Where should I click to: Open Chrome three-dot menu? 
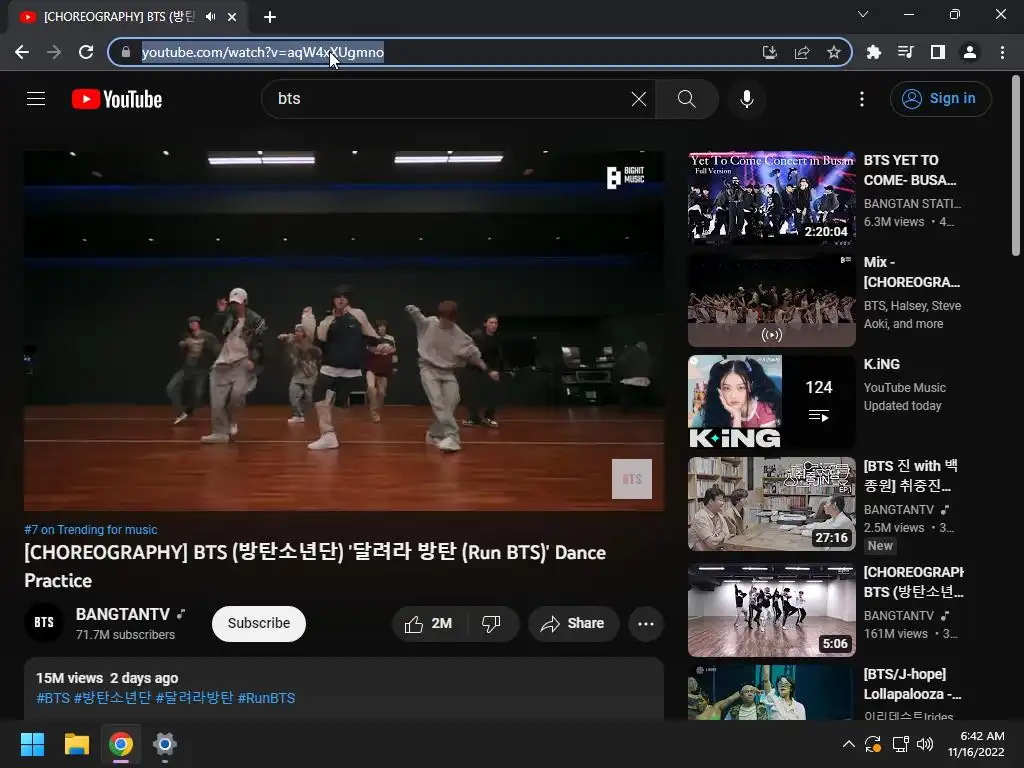click(1002, 52)
